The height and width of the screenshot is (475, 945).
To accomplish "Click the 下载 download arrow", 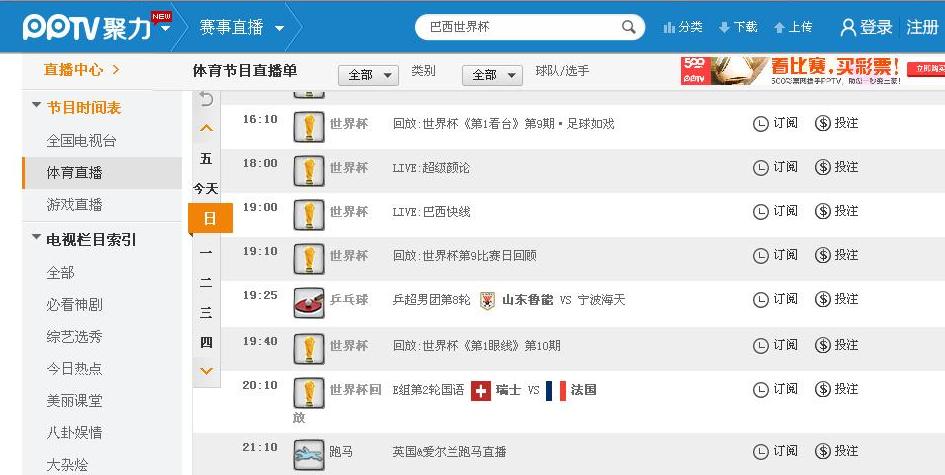I will [724, 27].
